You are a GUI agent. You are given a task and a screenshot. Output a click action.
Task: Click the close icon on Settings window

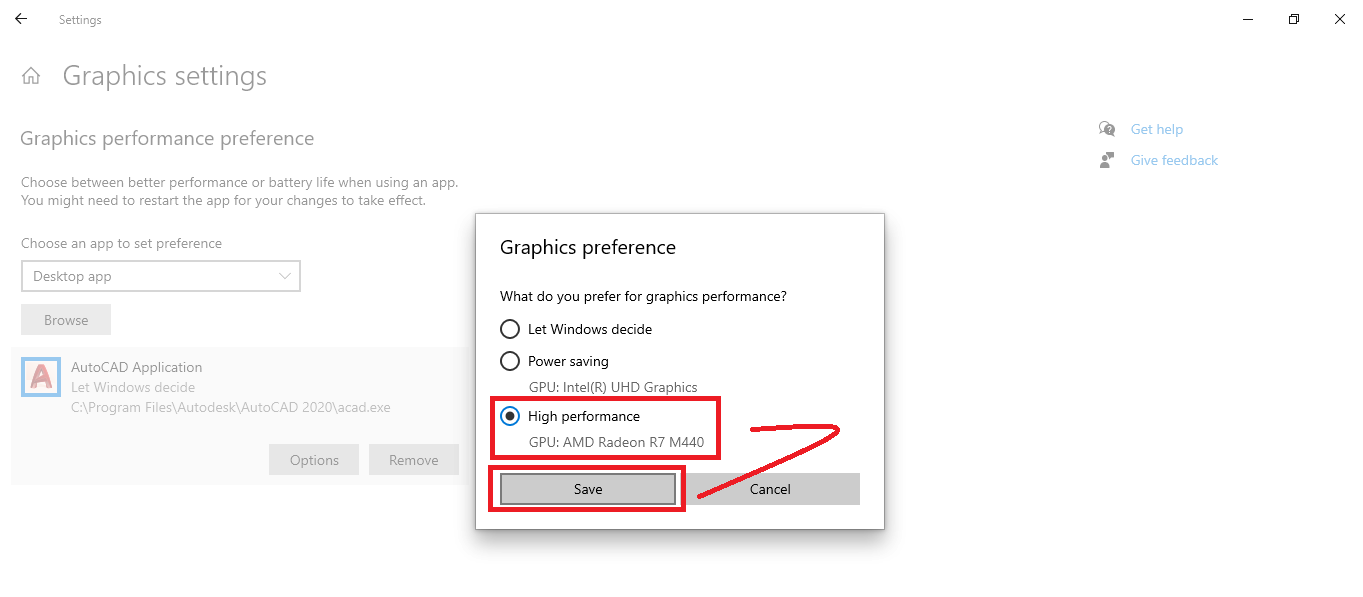tap(1339, 19)
